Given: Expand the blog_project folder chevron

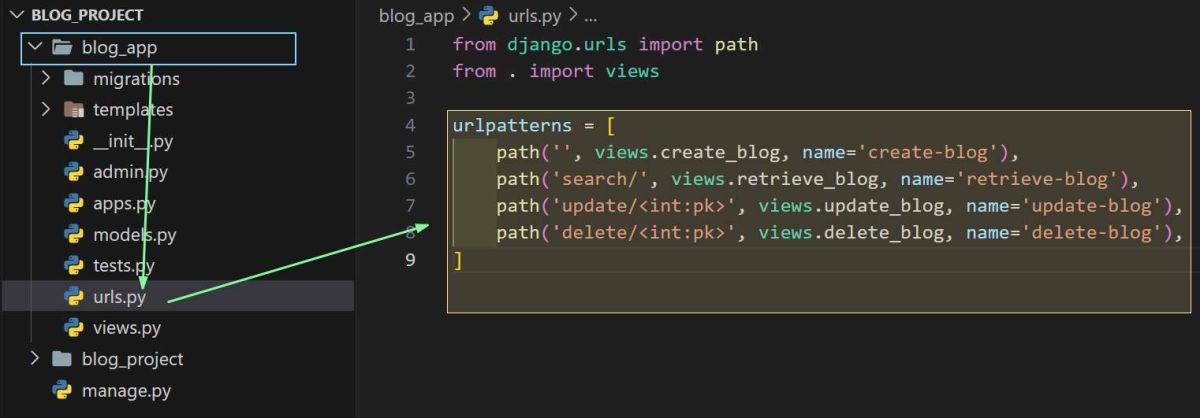Looking at the screenshot, I should click(34, 358).
